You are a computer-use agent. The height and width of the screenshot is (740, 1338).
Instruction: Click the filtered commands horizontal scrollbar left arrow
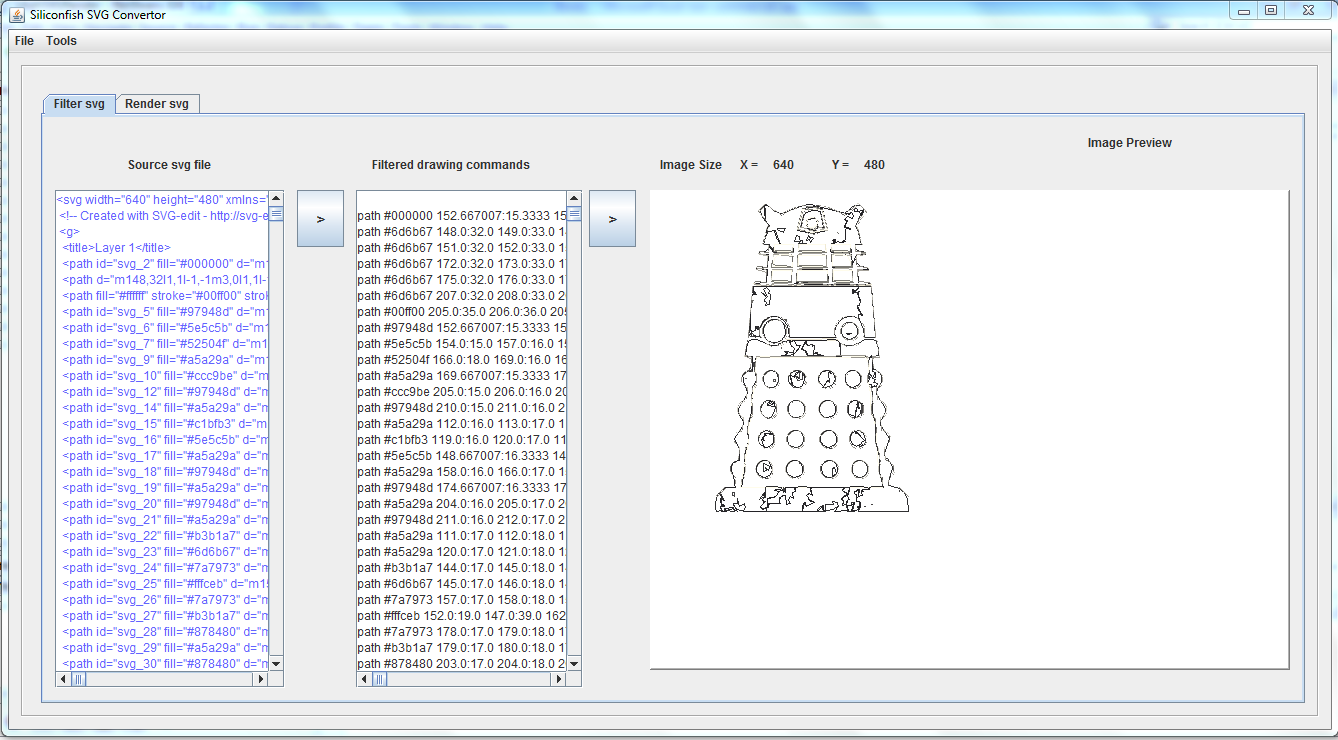pyautogui.click(x=364, y=679)
